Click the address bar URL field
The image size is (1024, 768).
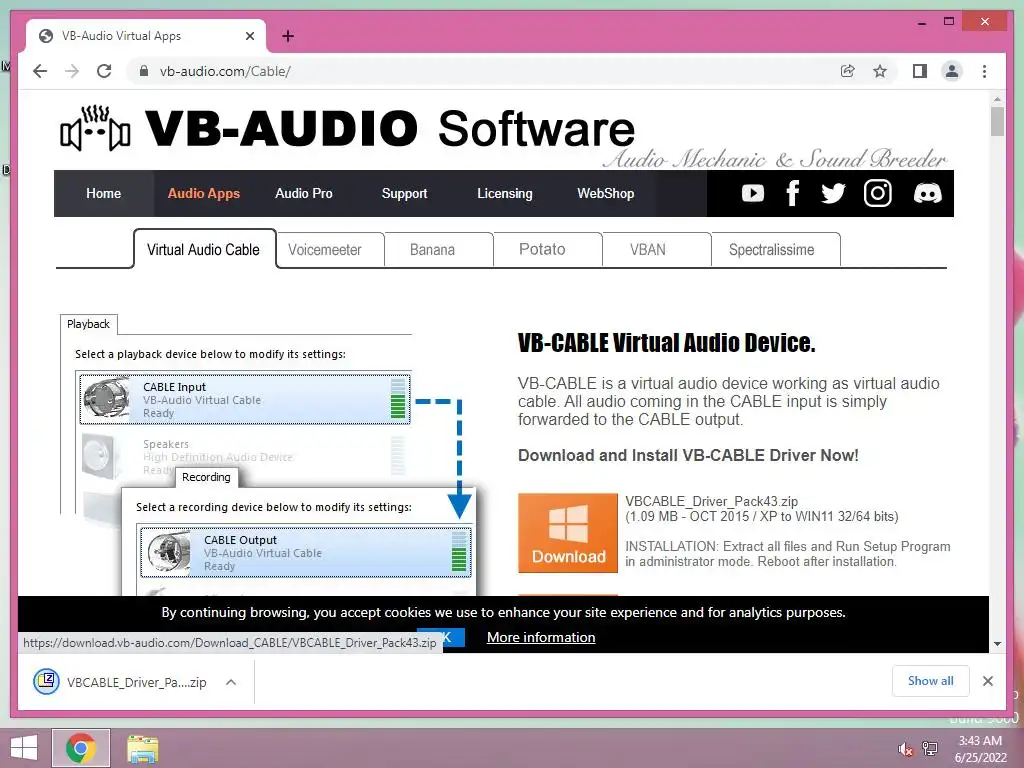point(483,71)
